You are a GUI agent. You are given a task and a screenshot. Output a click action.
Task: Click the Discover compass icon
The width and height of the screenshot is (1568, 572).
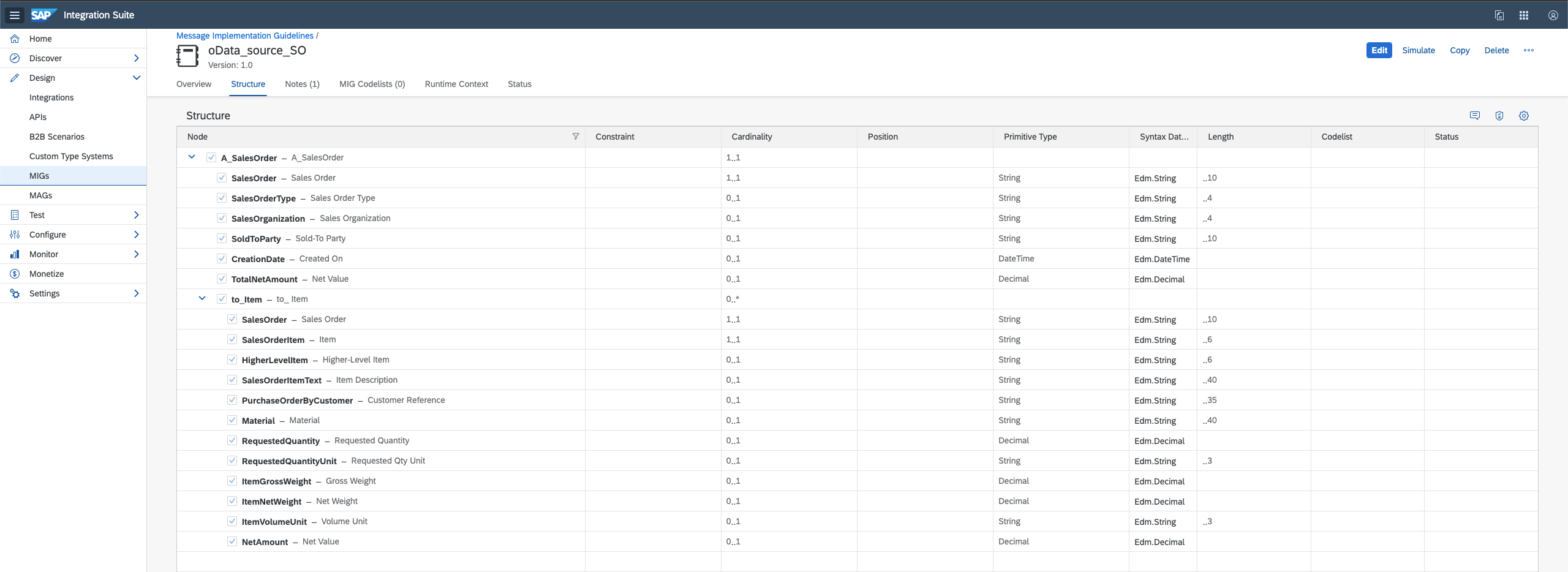pos(15,58)
